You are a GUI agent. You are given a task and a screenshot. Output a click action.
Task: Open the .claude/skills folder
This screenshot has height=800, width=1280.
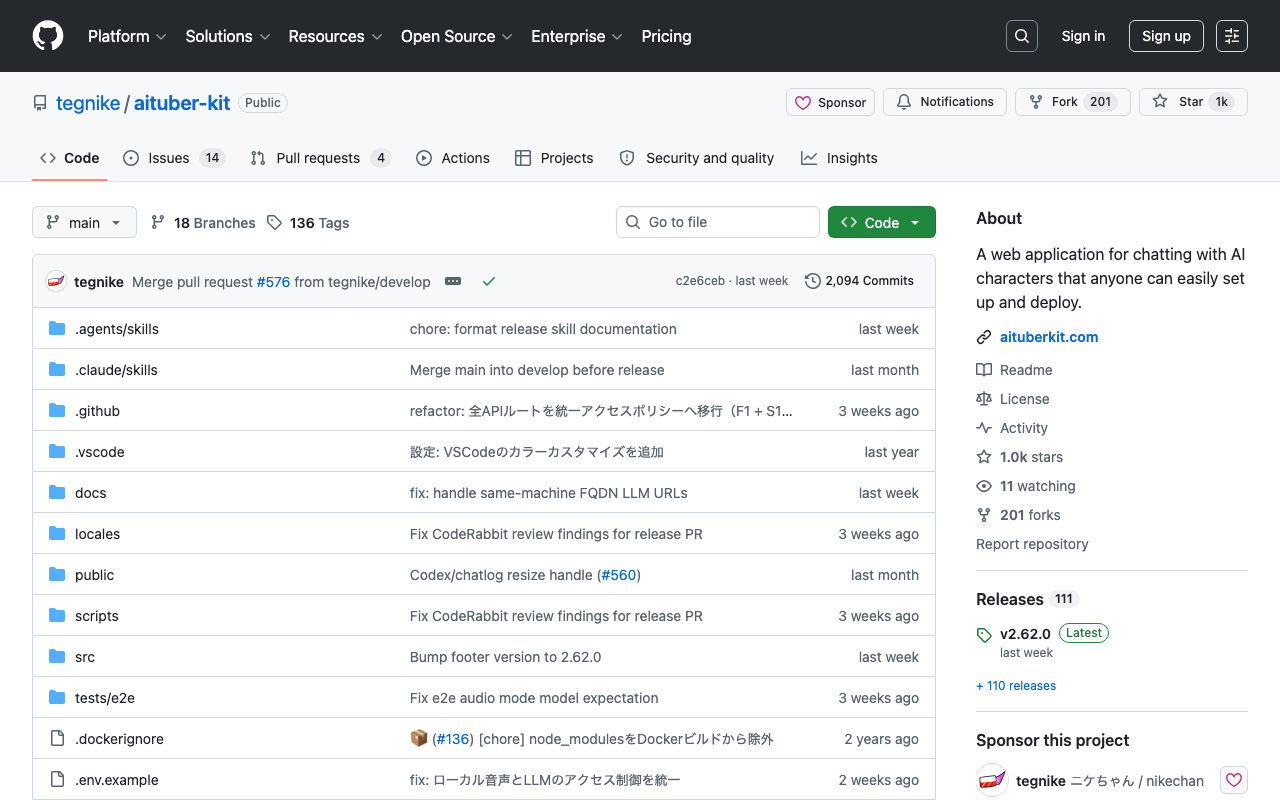(x=116, y=370)
